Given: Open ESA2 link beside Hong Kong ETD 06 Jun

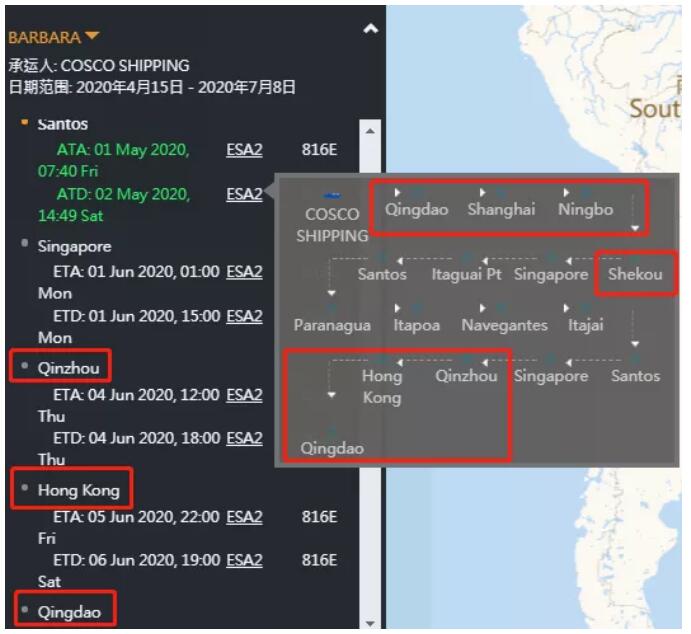Looking at the screenshot, I should [244, 560].
